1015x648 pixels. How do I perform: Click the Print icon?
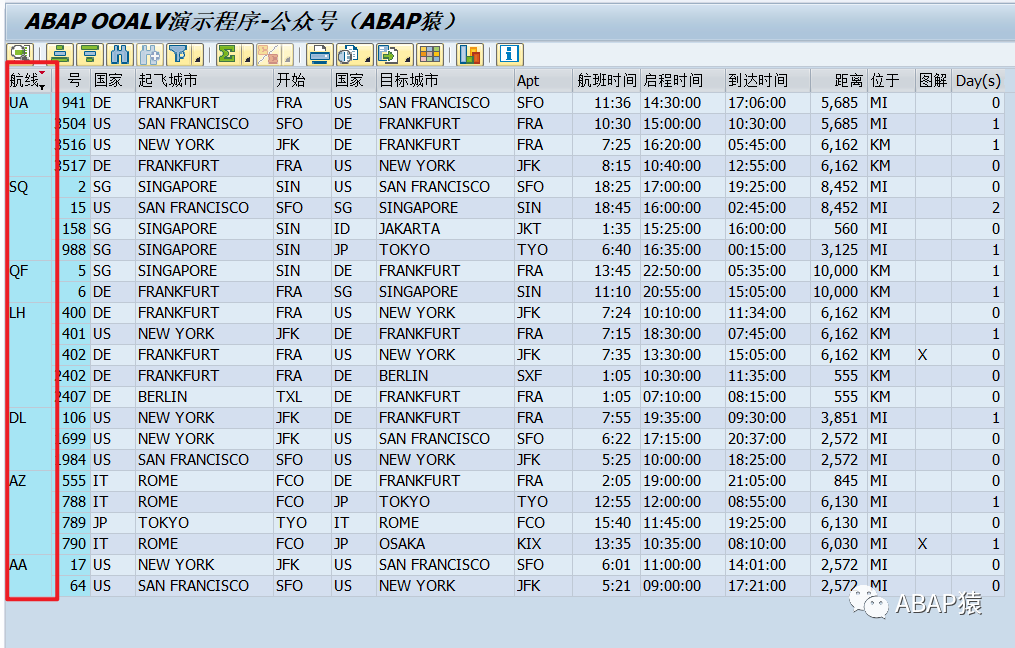(x=320, y=54)
